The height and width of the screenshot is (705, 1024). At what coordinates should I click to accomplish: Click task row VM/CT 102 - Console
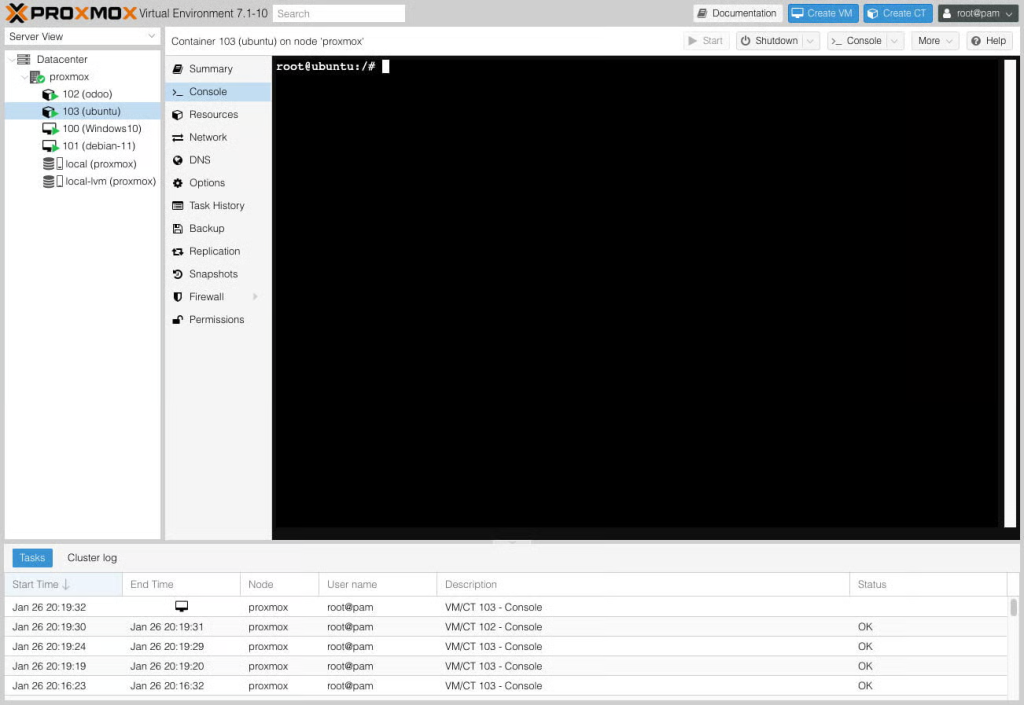coord(507,627)
